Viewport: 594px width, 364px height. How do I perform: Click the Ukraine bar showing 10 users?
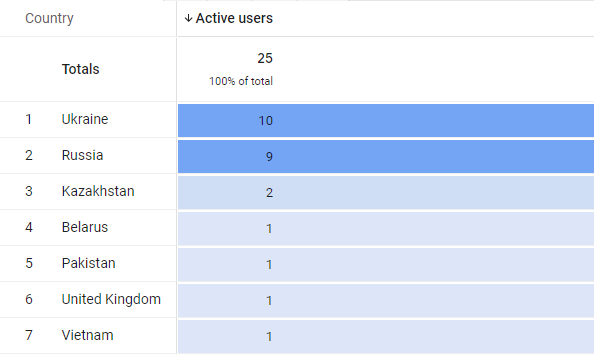[386, 120]
